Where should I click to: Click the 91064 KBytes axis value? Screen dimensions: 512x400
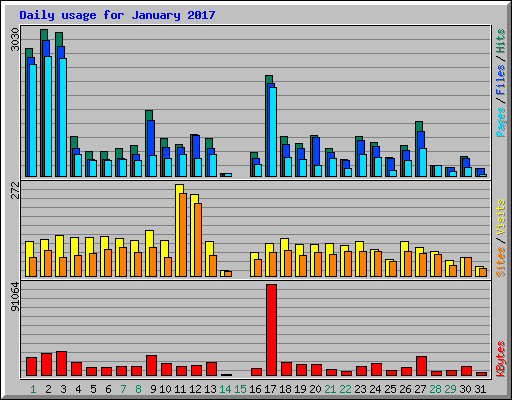[15, 297]
